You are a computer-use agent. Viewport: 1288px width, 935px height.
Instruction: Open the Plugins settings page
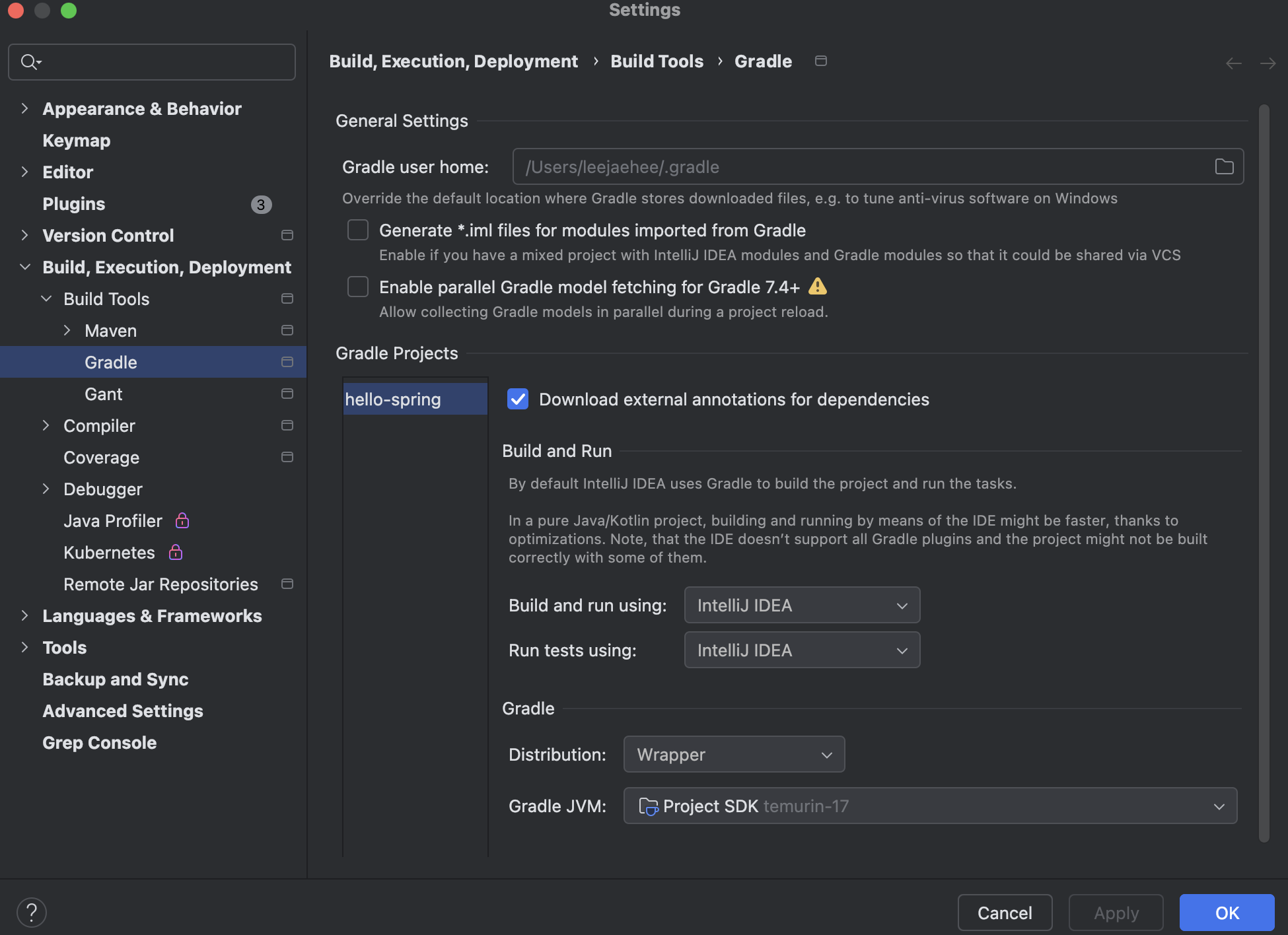74,204
